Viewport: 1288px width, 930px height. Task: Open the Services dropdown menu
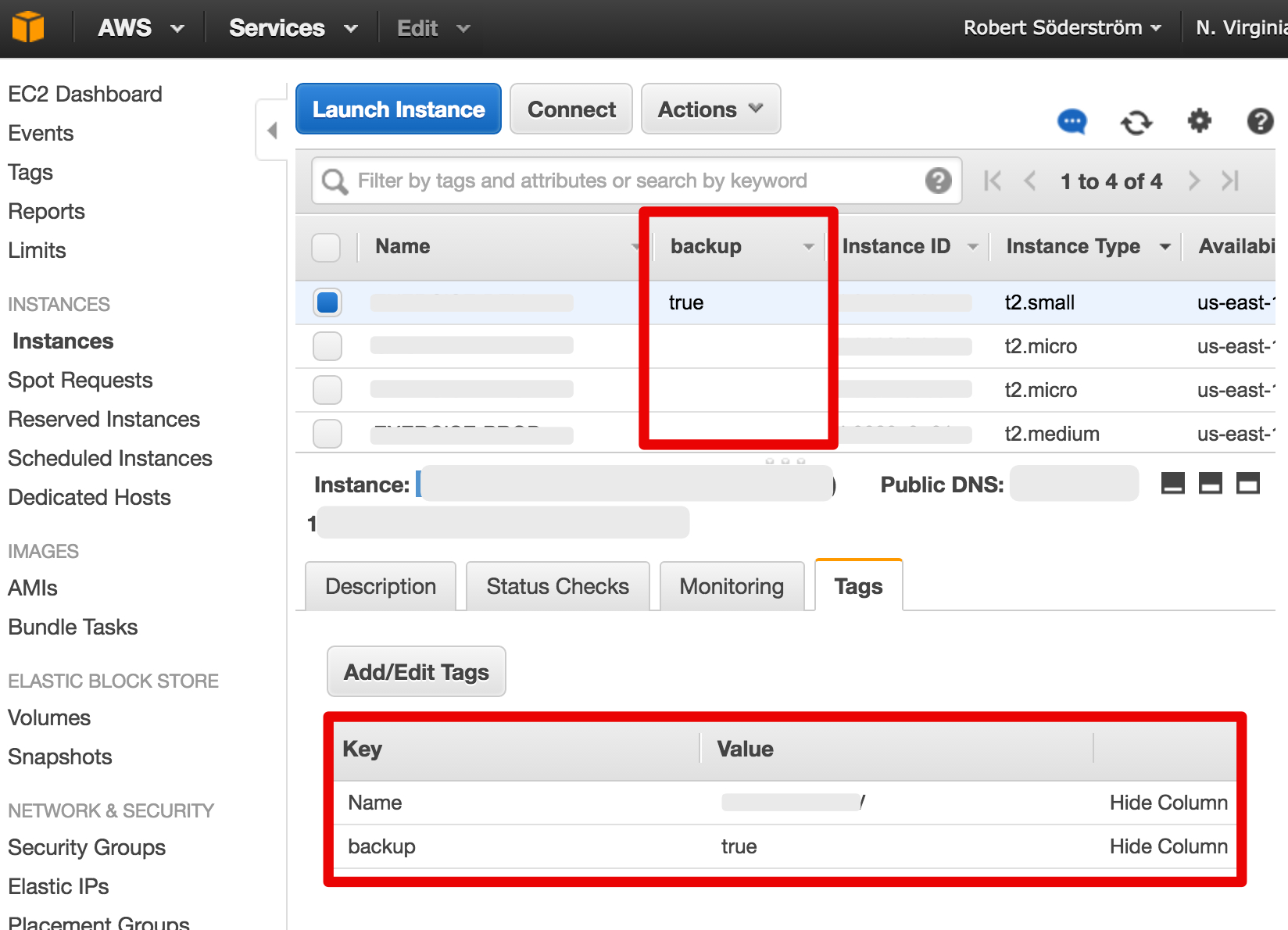click(x=293, y=28)
